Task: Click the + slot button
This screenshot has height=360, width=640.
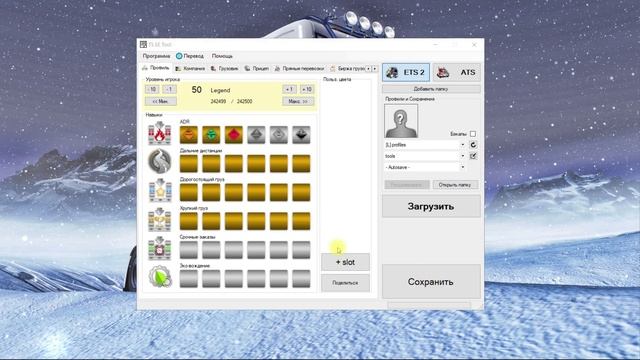Action: click(345, 262)
